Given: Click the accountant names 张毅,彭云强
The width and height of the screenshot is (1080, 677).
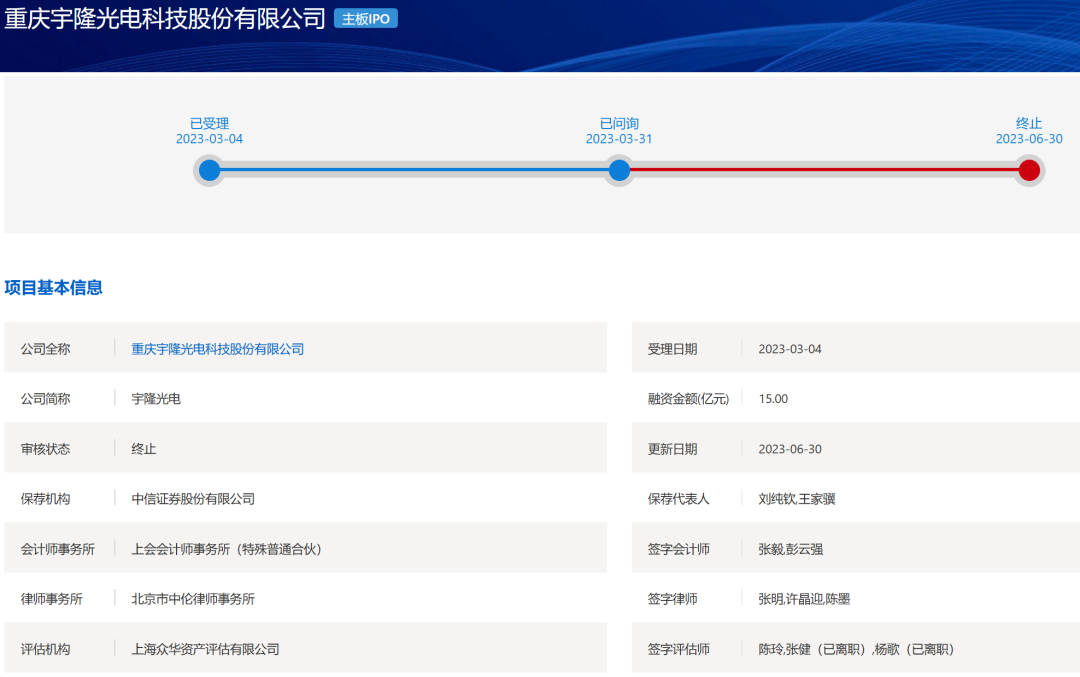Looking at the screenshot, I should coord(791,549).
